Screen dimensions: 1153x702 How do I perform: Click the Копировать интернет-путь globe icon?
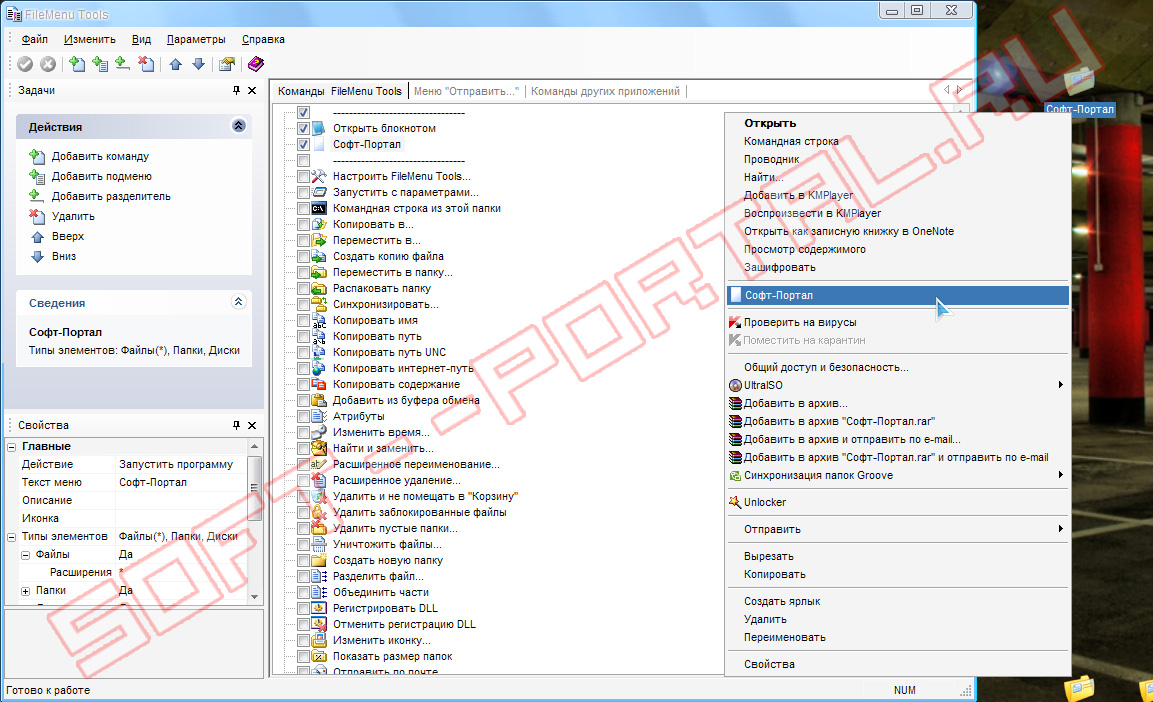coord(318,368)
